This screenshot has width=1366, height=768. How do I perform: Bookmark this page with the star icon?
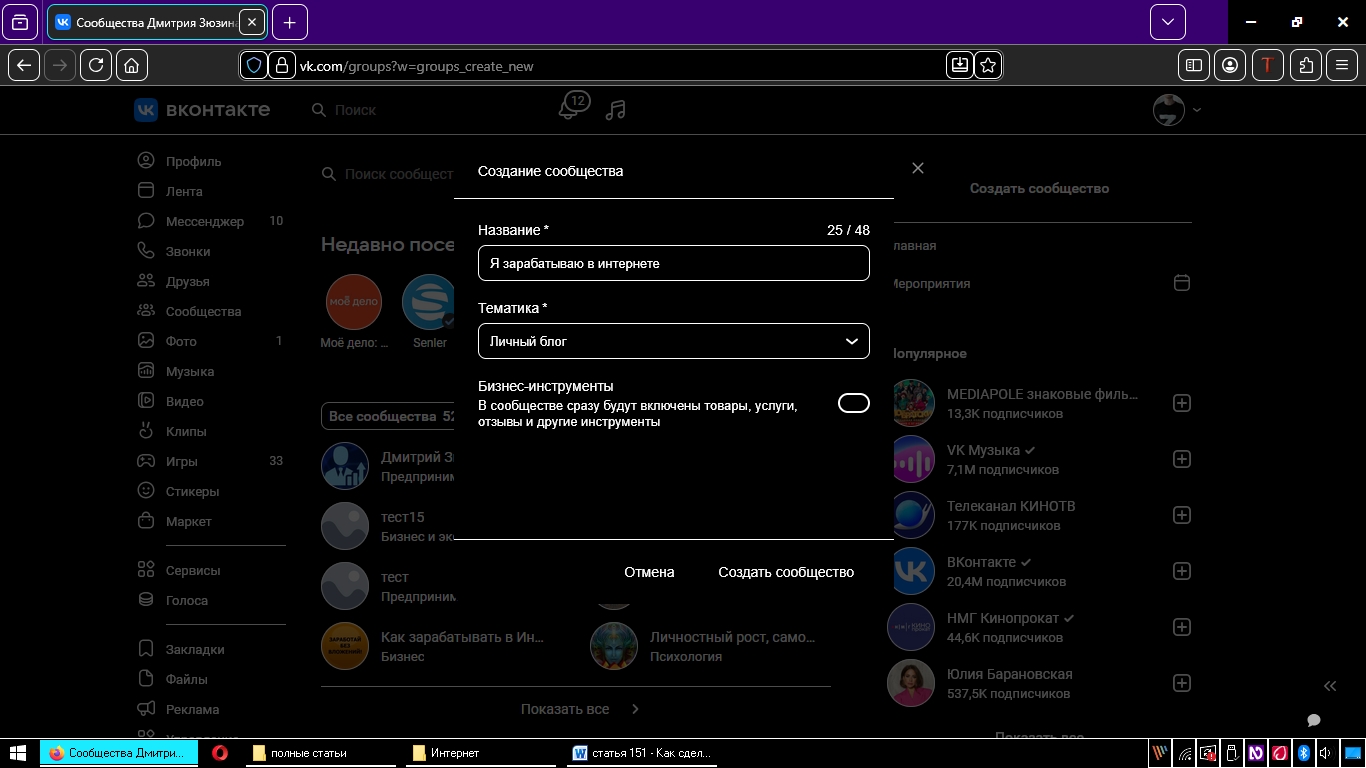(x=988, y=65)
